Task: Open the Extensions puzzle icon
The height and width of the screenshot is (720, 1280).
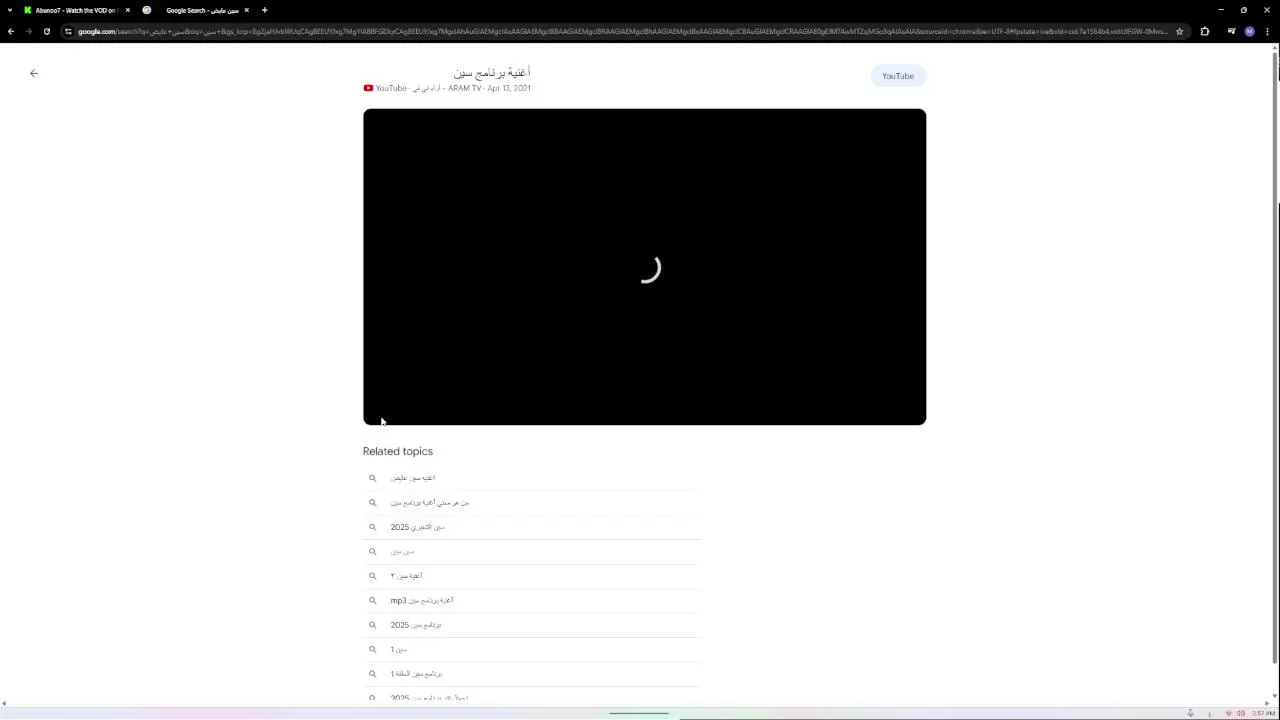Action: click(1205, 31)
